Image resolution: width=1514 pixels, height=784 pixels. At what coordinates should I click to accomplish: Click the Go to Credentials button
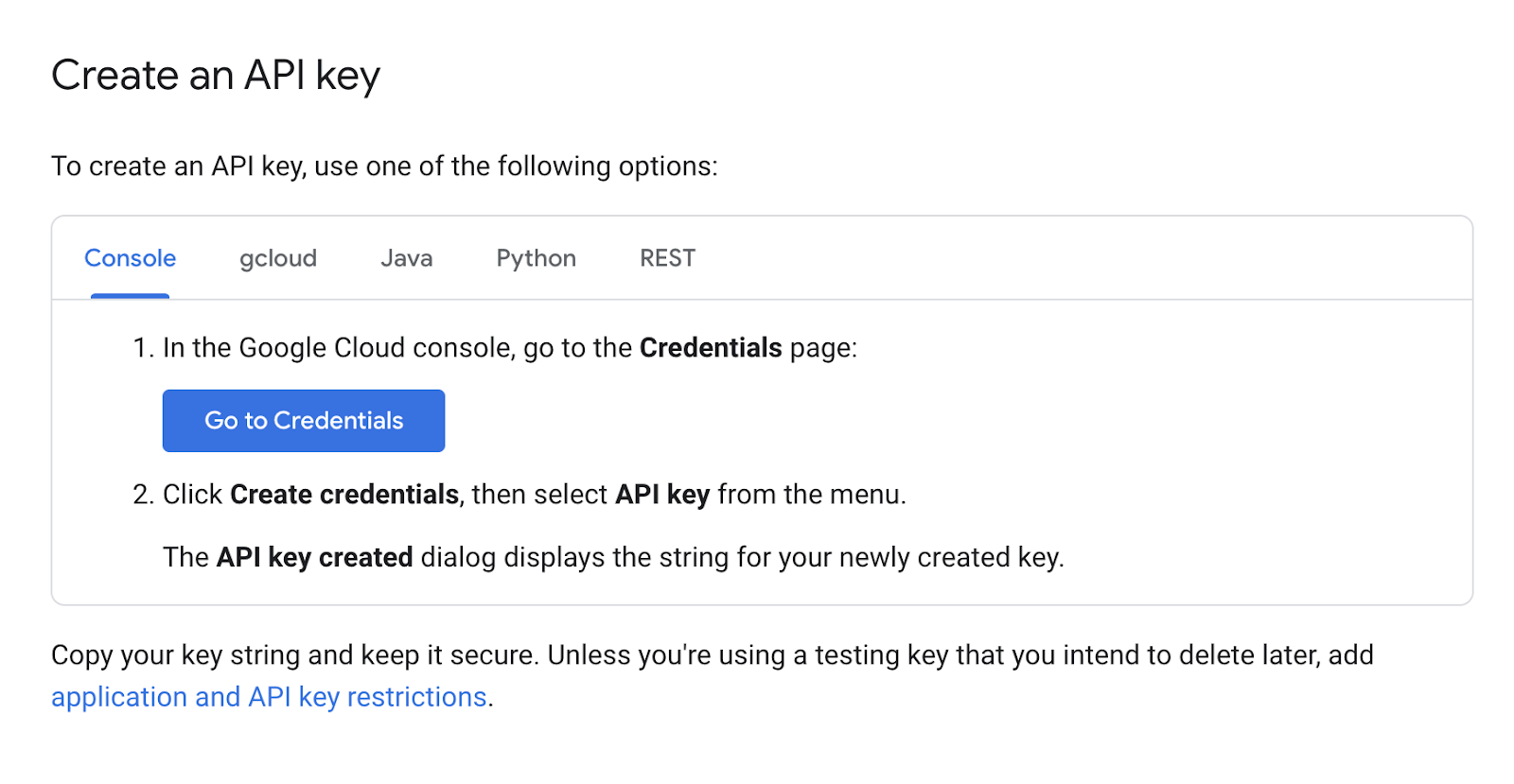(303, 420)
